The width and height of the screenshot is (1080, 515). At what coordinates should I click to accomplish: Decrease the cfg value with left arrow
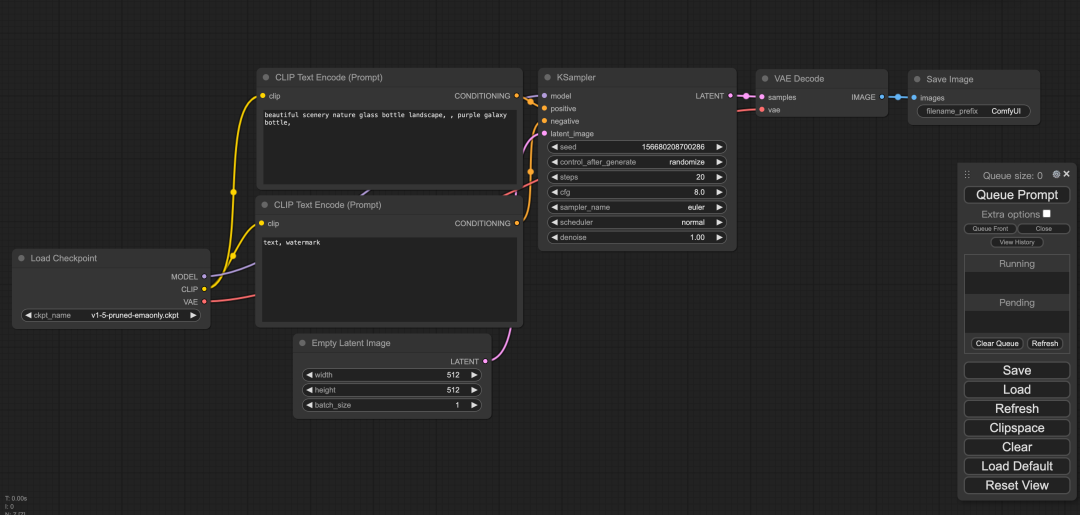[x=554, y=192]
